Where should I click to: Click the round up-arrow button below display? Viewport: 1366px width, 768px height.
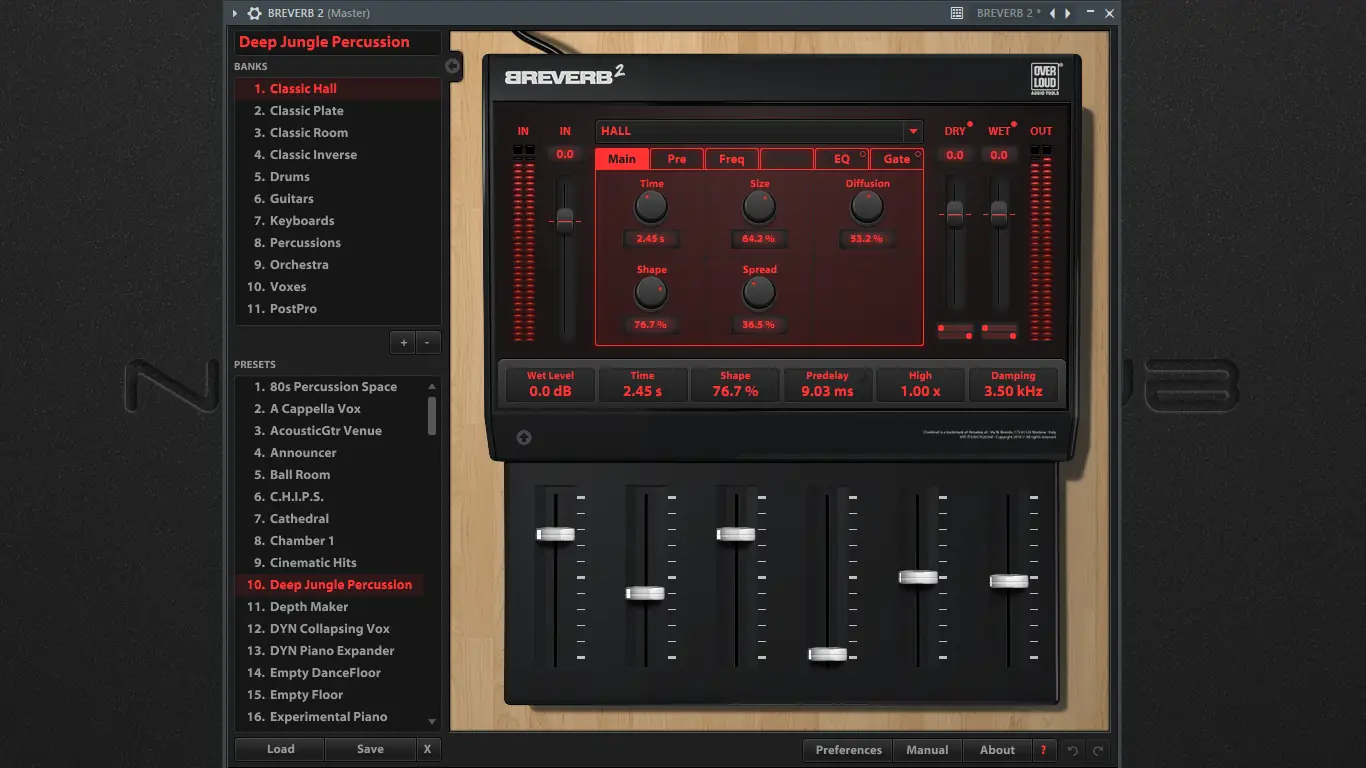coord(523,438)
